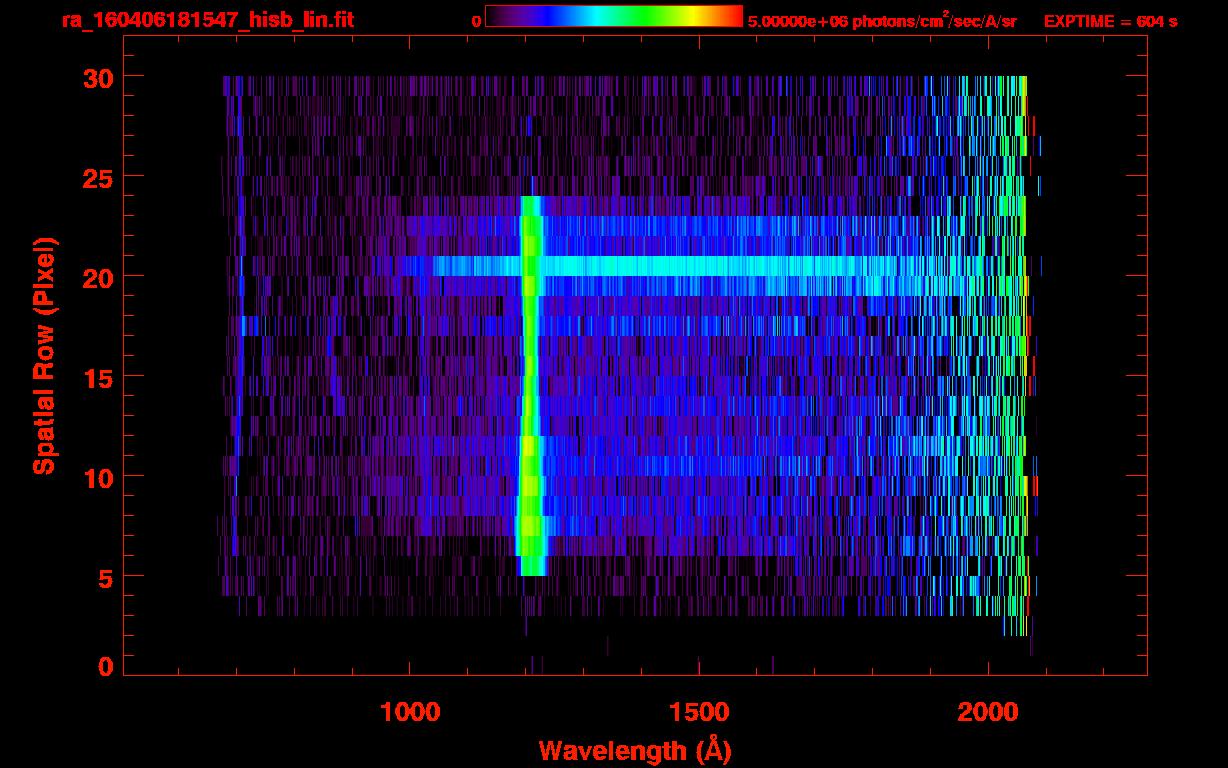Click the 1500 wavelength tick label
Viewport: 1228px width, 768px height.
pos(699,712)
